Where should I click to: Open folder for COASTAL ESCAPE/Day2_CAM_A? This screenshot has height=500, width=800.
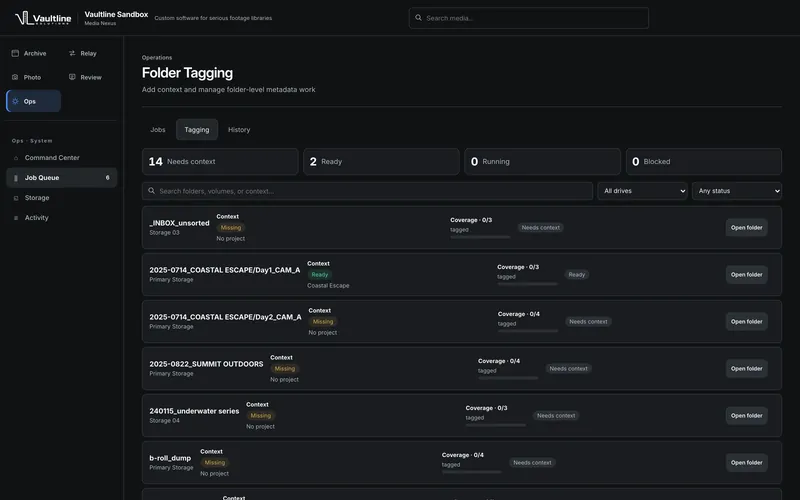[746, 321]
